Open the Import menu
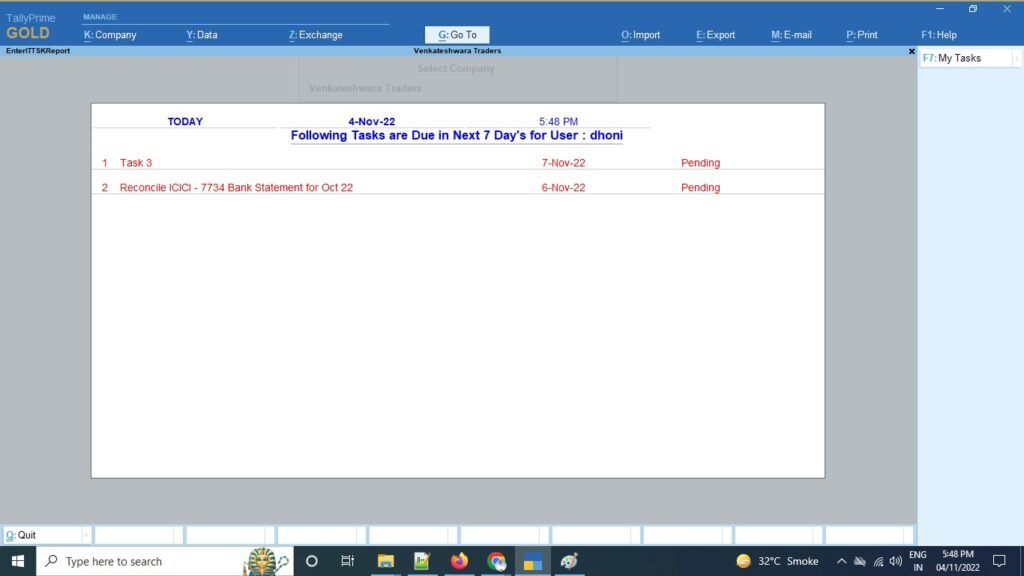The image size is (1024, 576). (640, 35)
